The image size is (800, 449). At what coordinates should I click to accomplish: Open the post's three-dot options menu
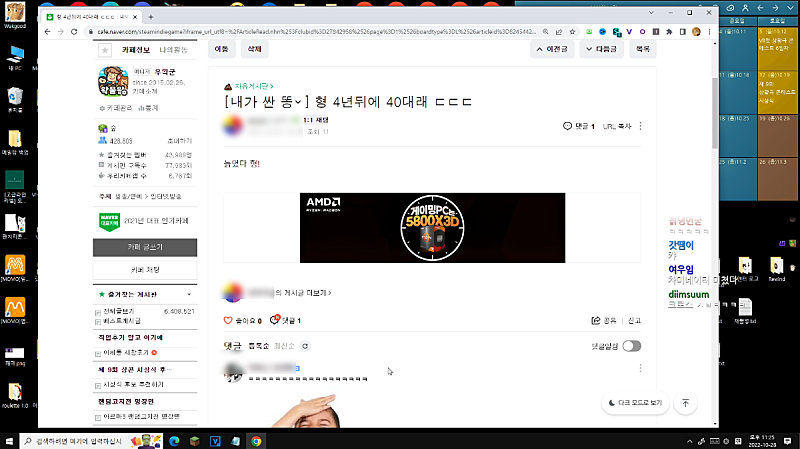(640, 126)
